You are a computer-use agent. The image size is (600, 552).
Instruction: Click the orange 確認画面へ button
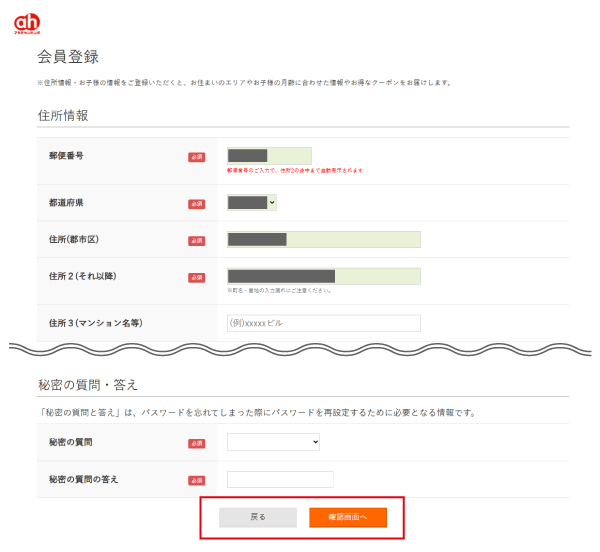(348, 517)
